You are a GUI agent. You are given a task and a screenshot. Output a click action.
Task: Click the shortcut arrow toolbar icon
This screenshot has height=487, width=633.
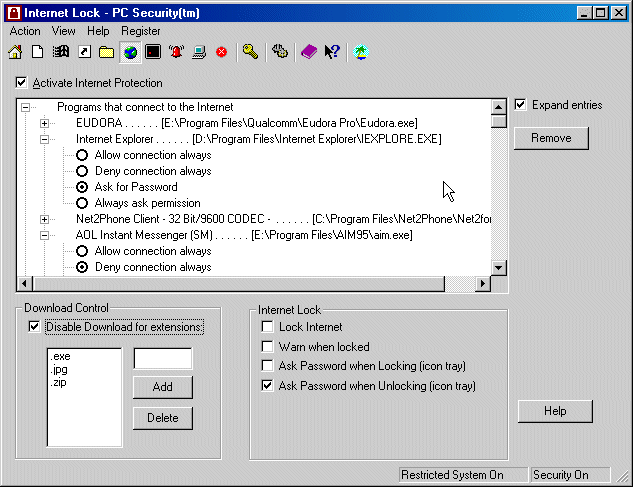[84, 52]
